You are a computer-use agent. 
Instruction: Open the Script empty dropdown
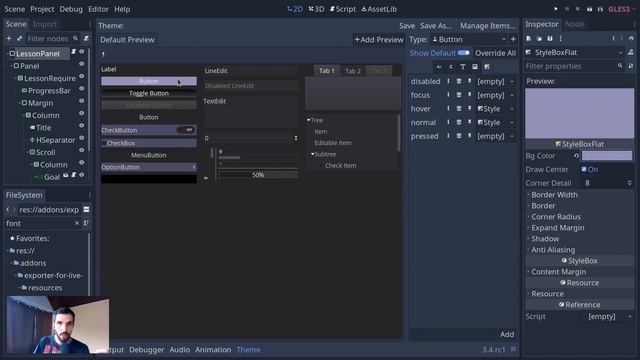(607, 316)
